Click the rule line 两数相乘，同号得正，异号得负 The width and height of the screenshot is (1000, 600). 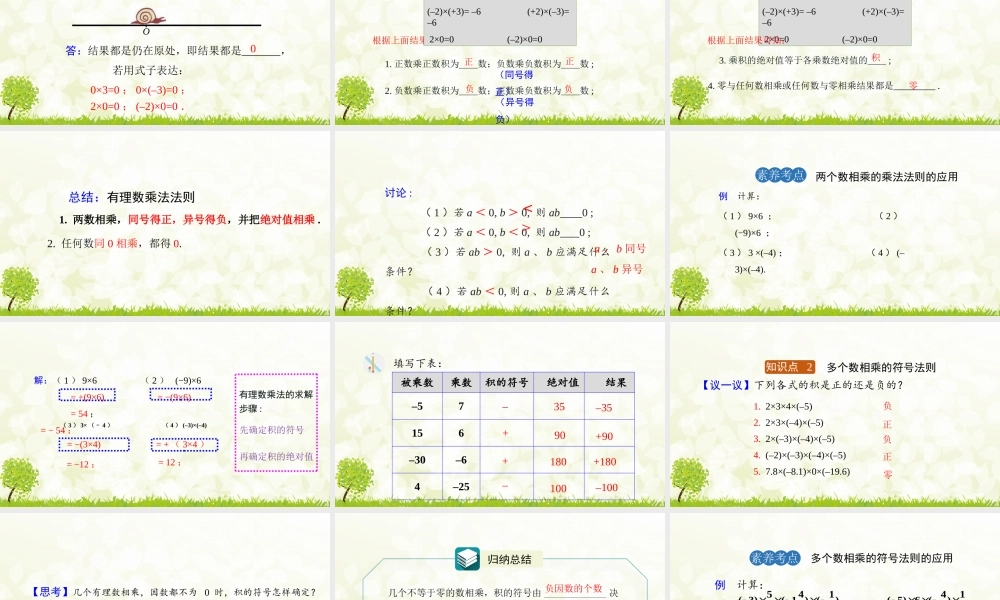point(190,220)
